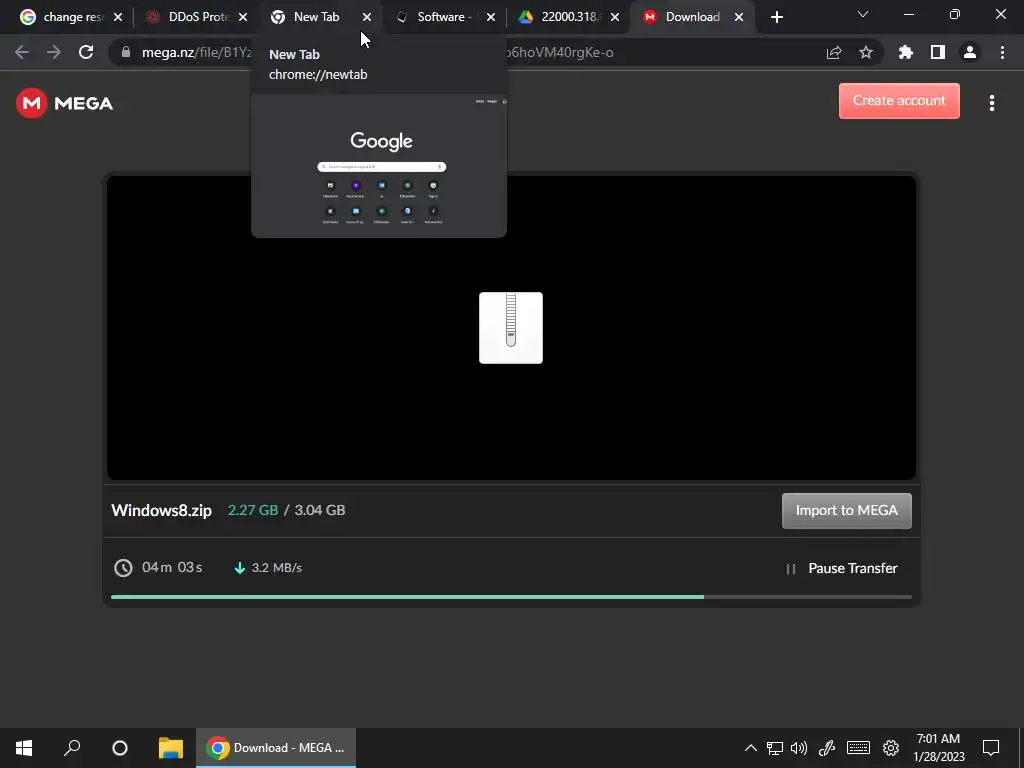Open Chrome three-dot menu
This screenshot has height=768, width=1024.
click(1002, 52)
